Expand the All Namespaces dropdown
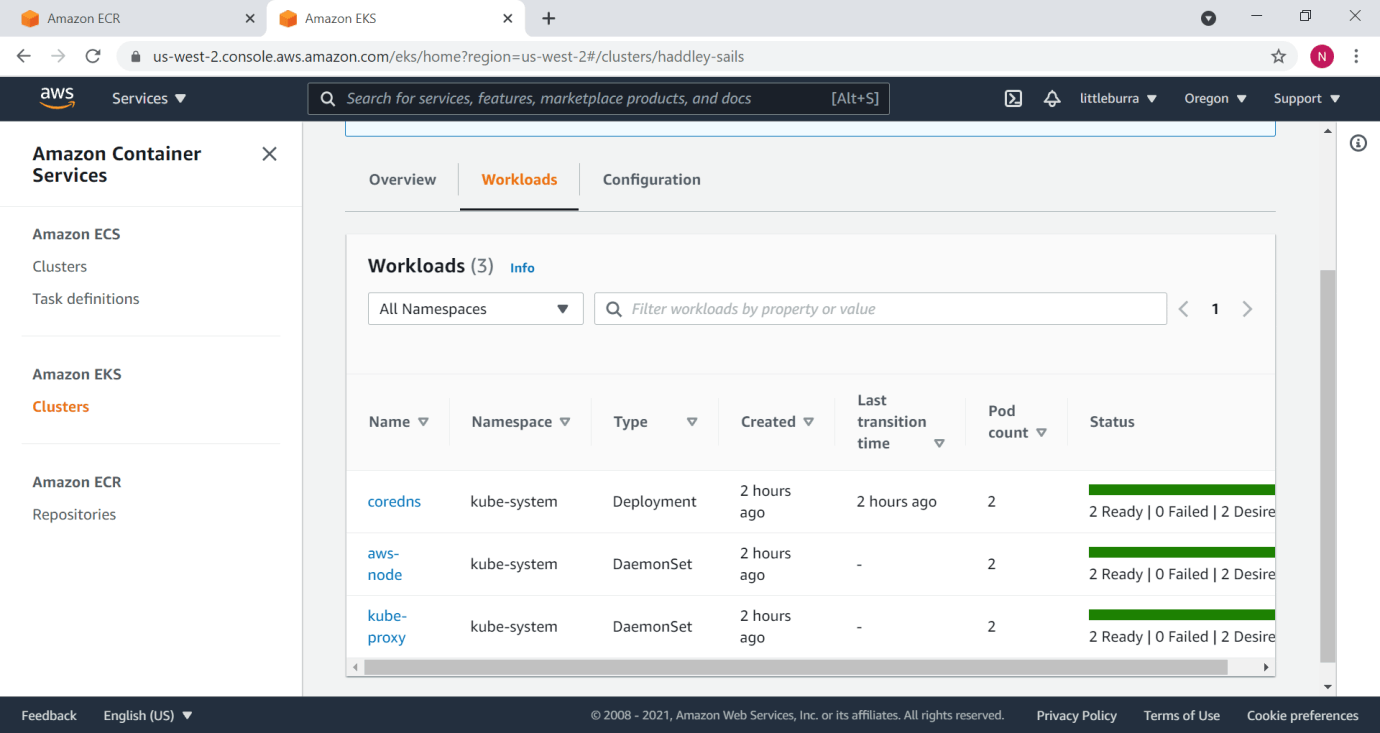The width and height of the screenshot is (1380, 733). (475, 309)
